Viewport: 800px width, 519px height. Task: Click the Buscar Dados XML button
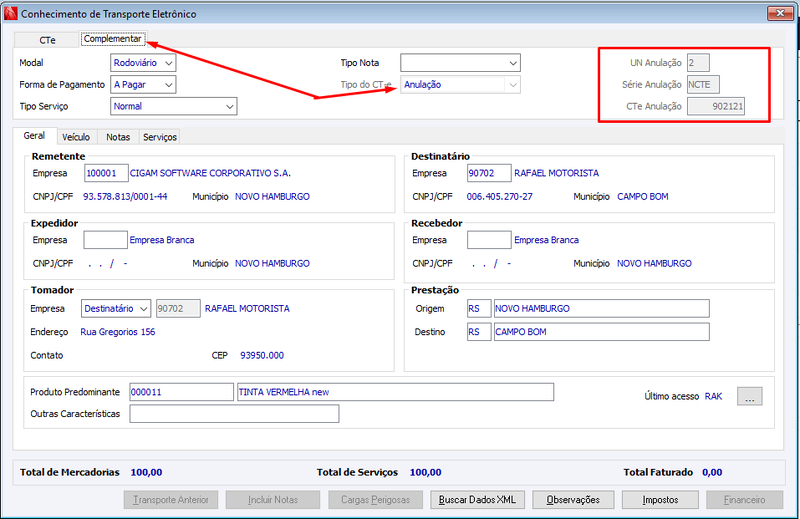pyautogui.click(x=477, y=500)
